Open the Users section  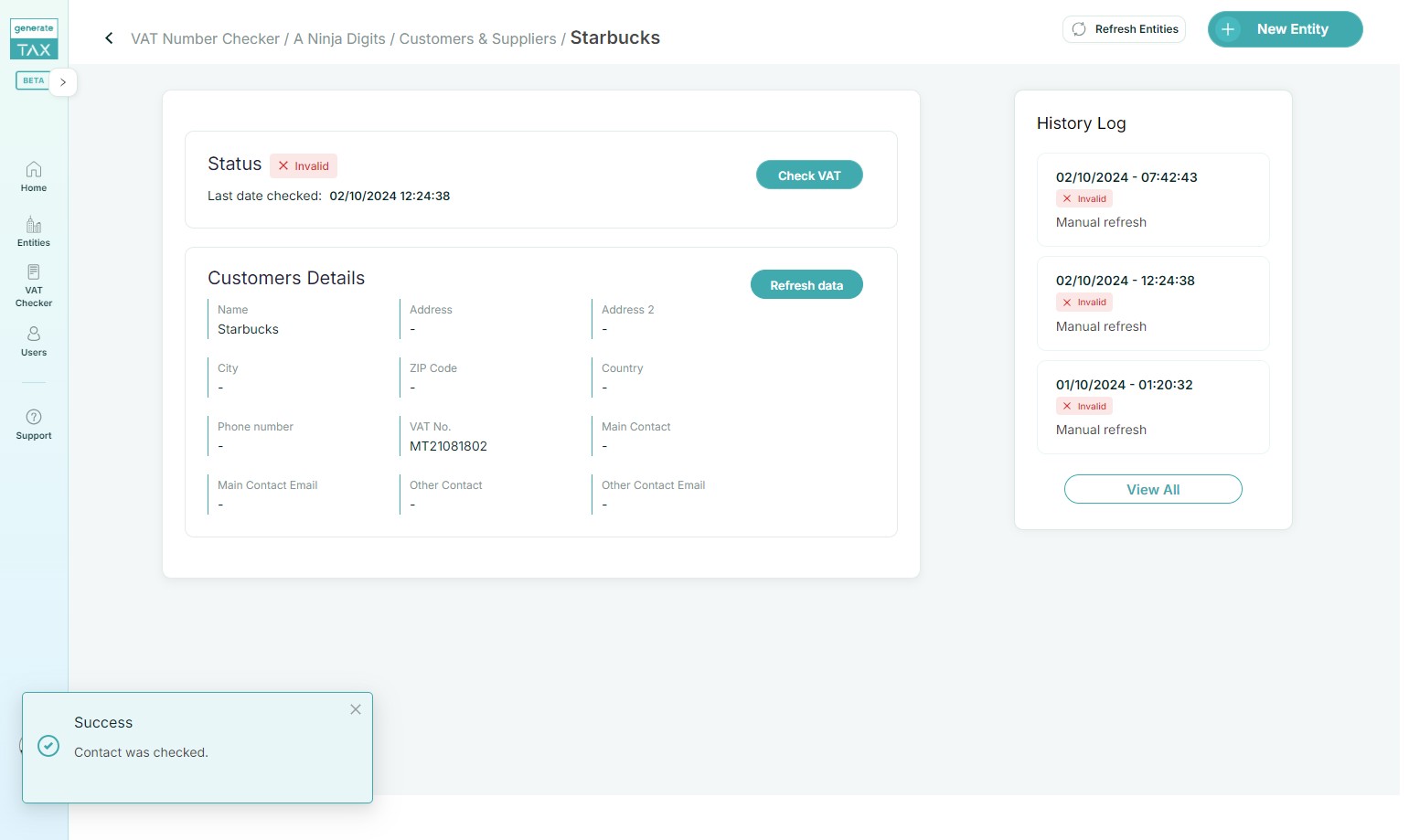[x=34, y=342]
